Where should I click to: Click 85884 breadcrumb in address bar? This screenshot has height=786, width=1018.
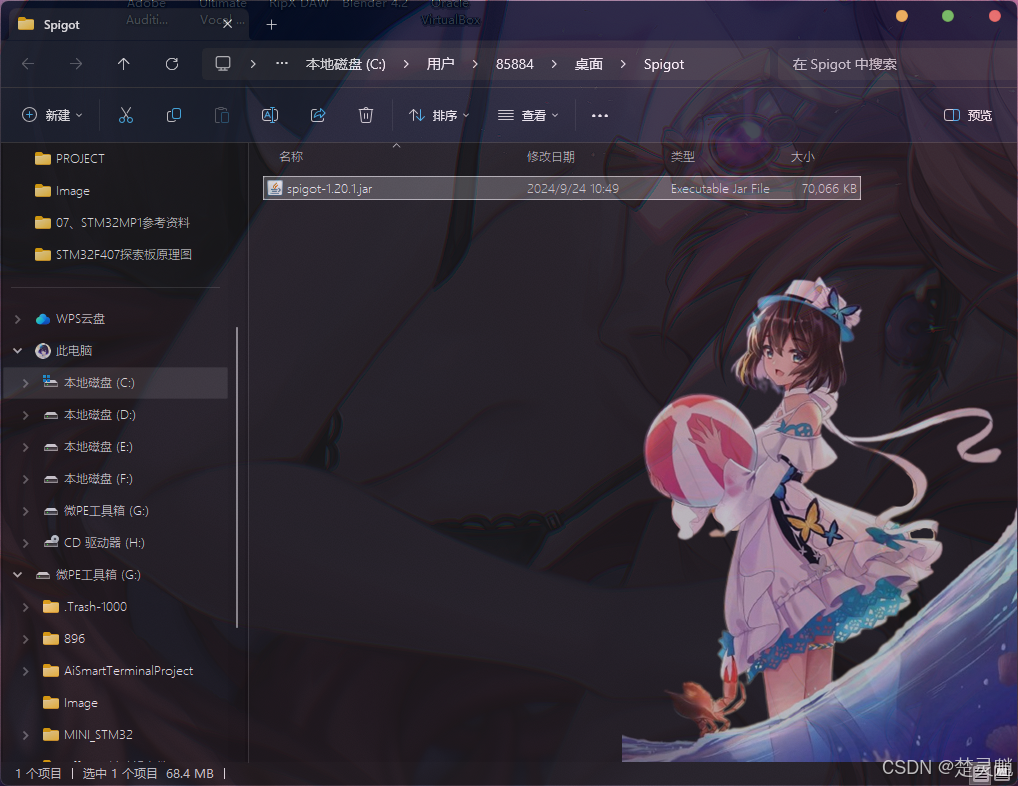(514, 64)
